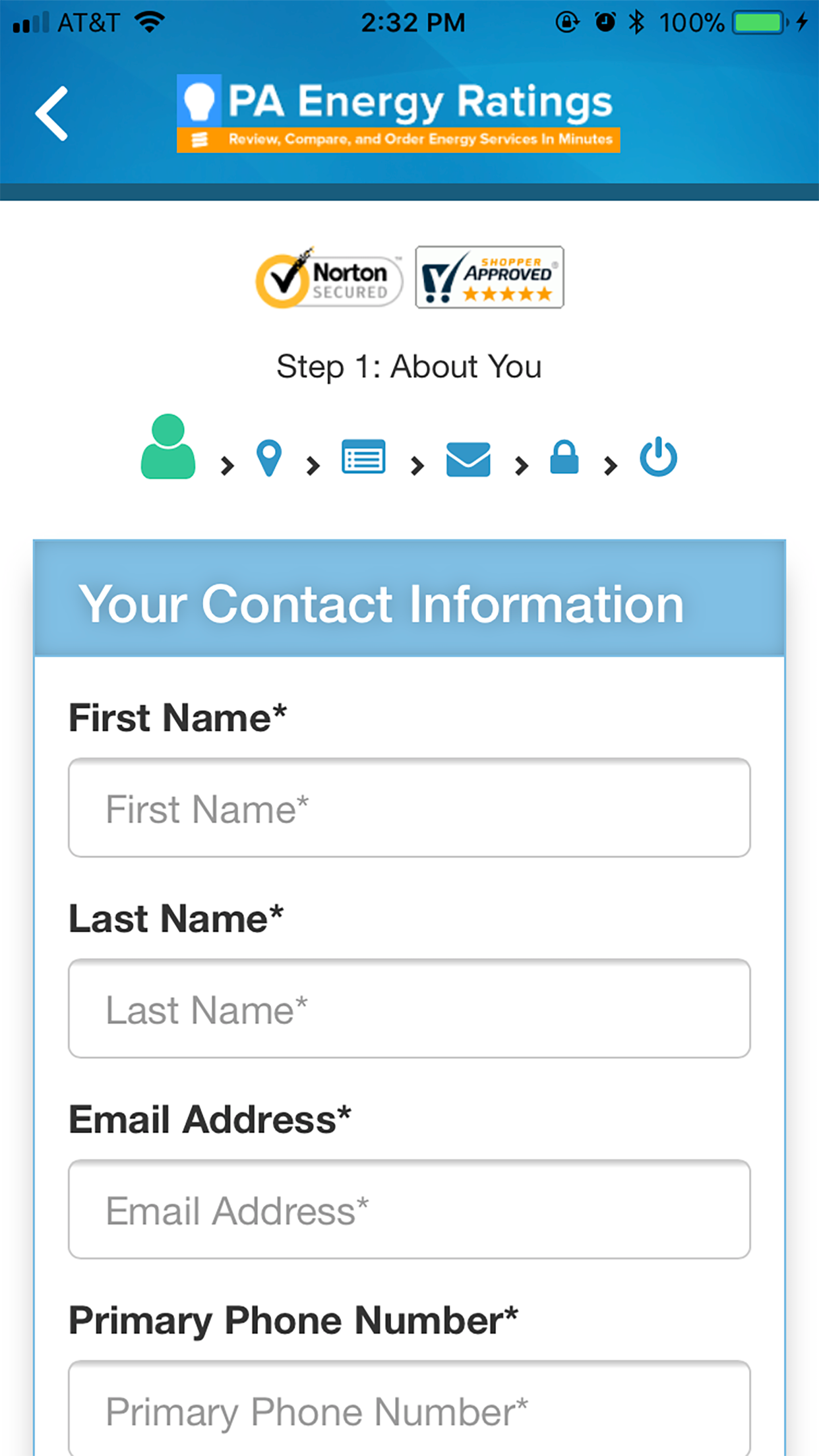This screenshot has height=1456, width=819.
Task: Go to the list form step icon
Action: (x=363, y=457)
